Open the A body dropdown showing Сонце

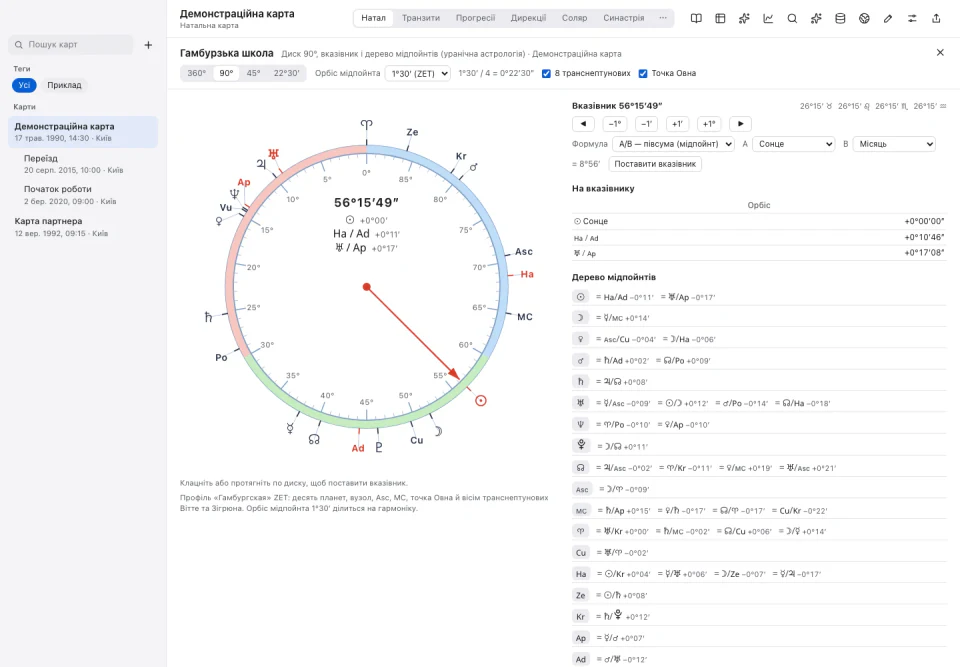[793, 144]
